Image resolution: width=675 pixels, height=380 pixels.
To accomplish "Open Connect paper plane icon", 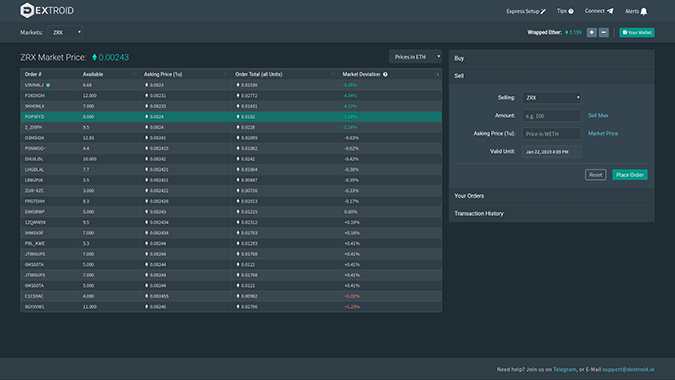I will [610, 11].
